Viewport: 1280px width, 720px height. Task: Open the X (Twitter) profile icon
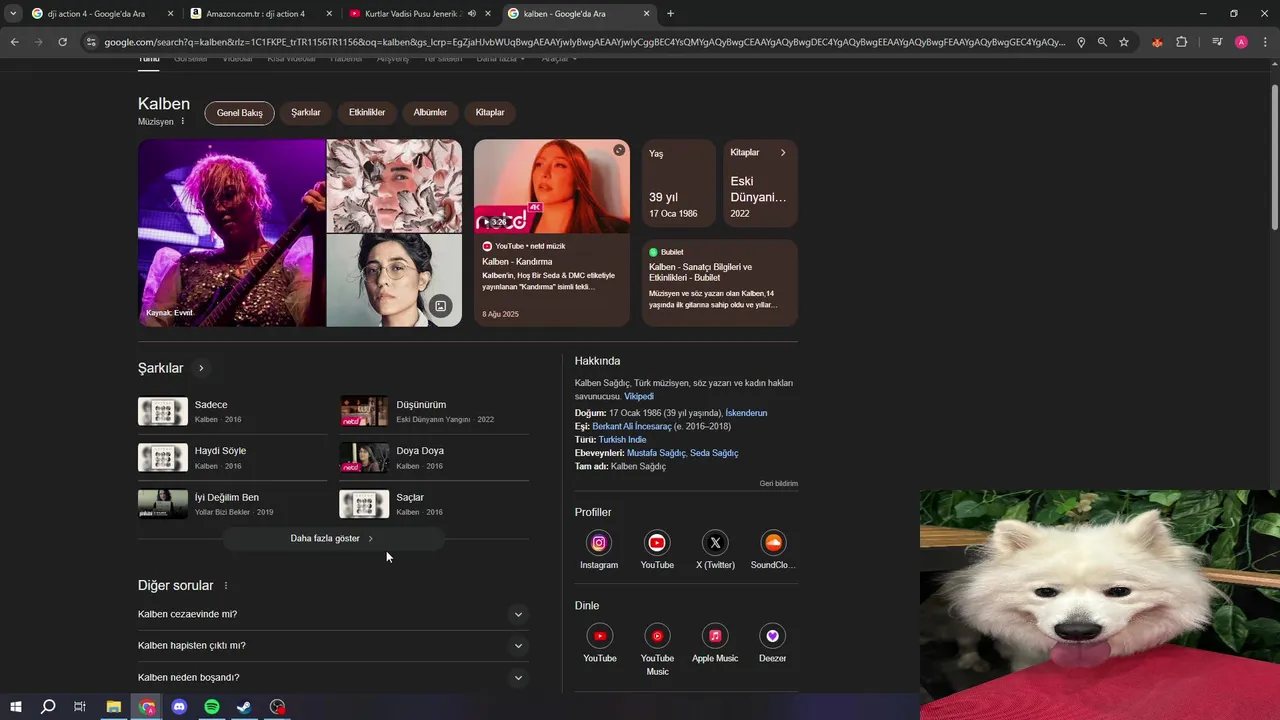(x=715, y=543)
